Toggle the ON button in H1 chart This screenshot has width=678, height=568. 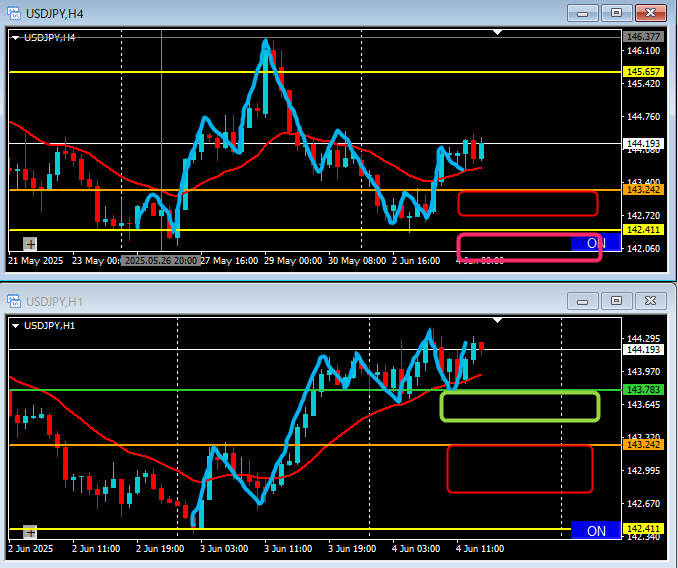click(596, 531)
